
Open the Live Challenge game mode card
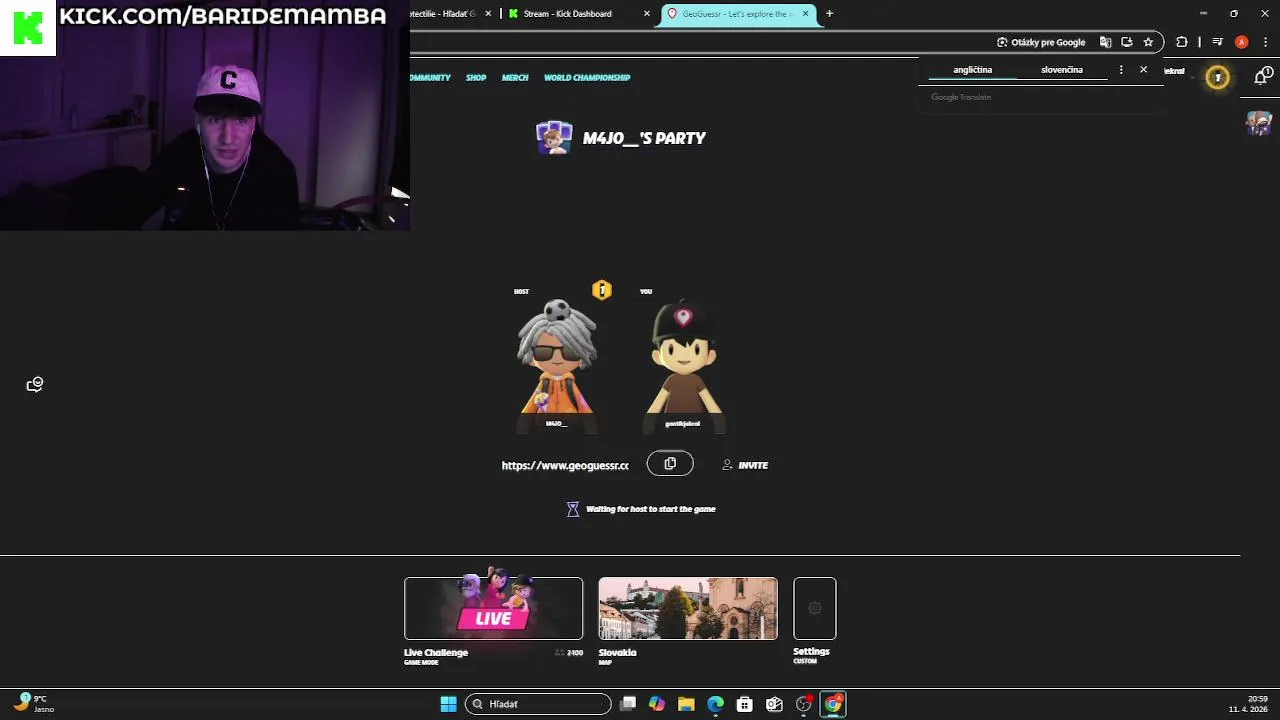tap(493, 608)
